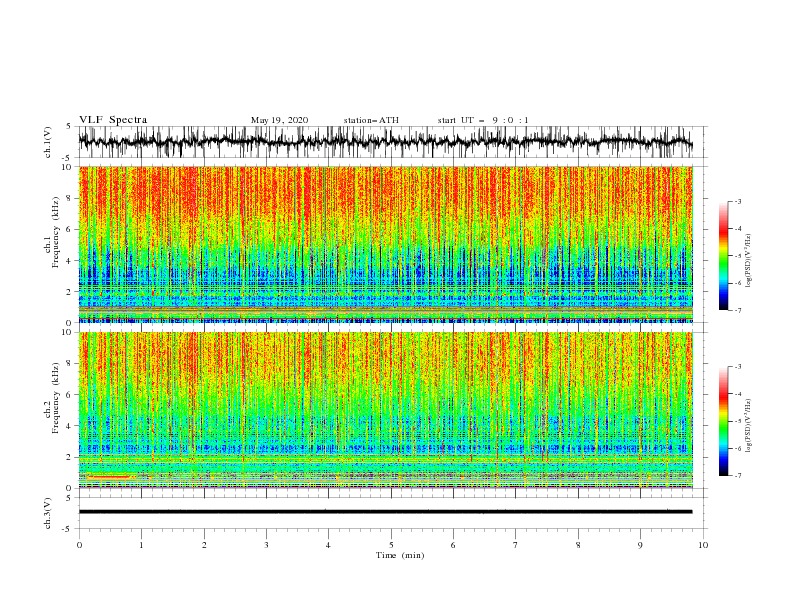Screen dimensions: 792x612
Task: Click the 'VLF Spectra' title text
Action: [x=113, y=120]
